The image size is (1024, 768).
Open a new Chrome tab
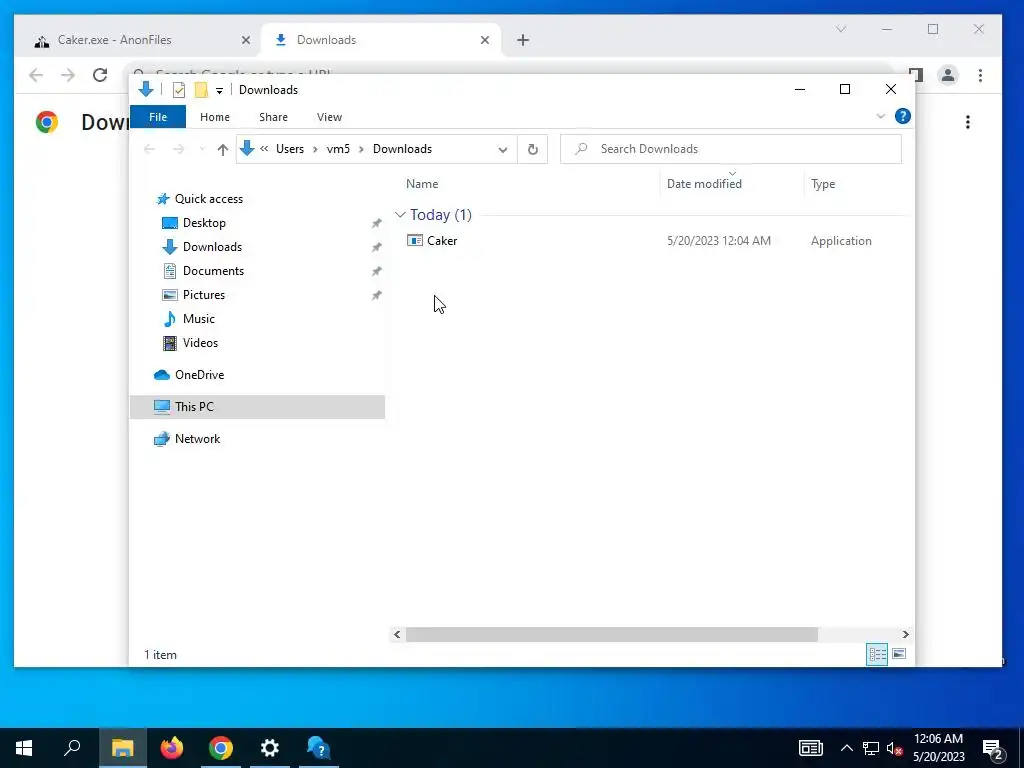click(x=522, y=40)
